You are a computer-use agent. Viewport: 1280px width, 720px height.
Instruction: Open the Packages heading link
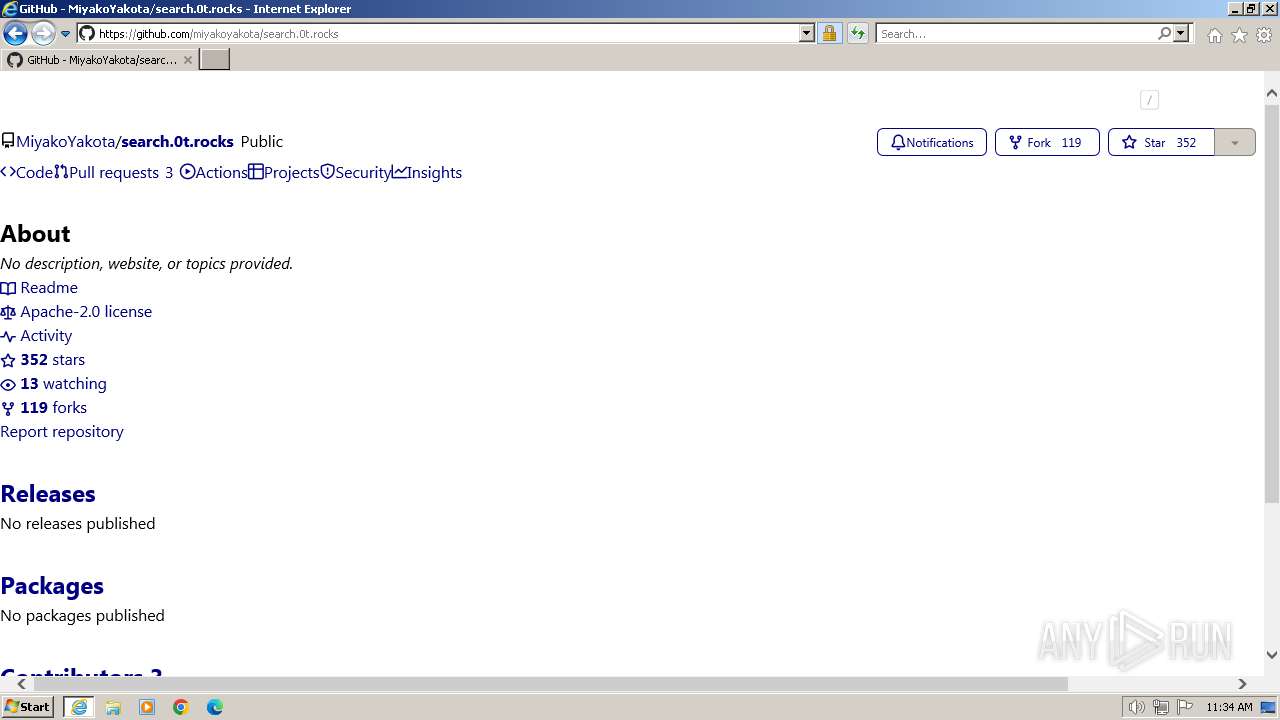tap(52, 586)
